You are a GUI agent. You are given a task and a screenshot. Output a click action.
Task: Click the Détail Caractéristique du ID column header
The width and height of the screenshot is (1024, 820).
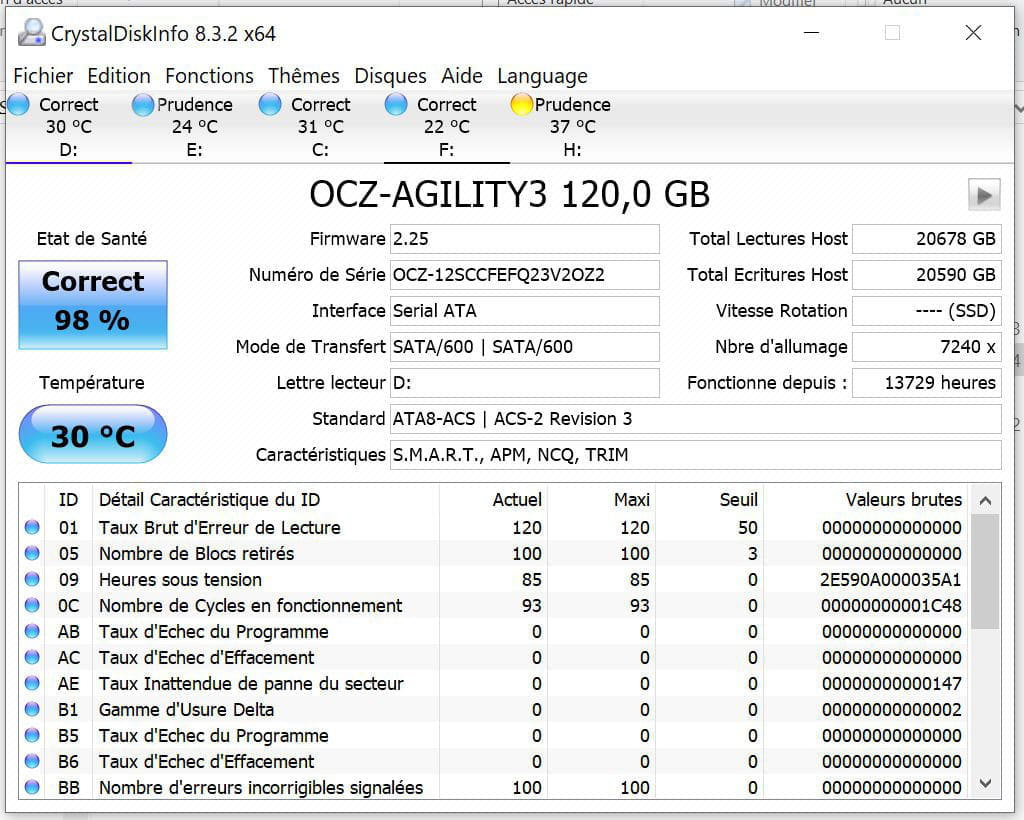tap(266, 499)
